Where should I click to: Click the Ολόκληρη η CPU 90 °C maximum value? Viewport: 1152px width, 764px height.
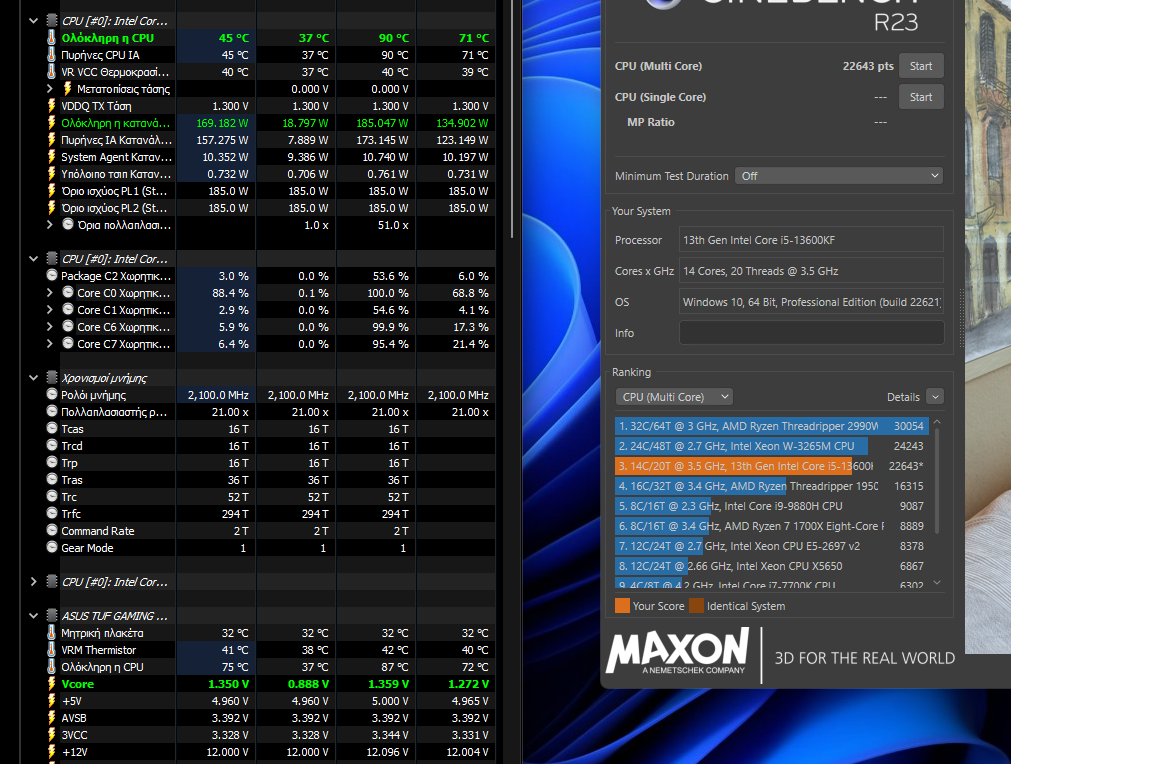[395, 37]
